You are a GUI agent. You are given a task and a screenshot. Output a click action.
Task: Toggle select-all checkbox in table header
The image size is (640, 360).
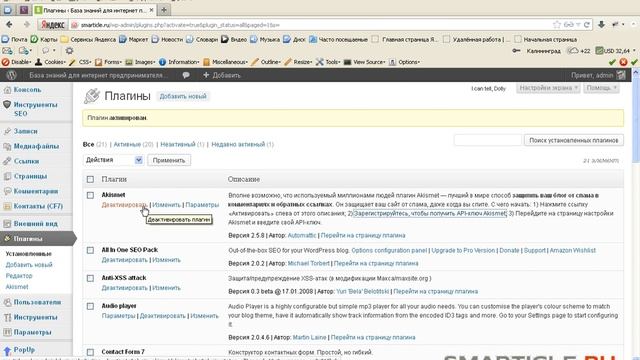pos(90,179)
